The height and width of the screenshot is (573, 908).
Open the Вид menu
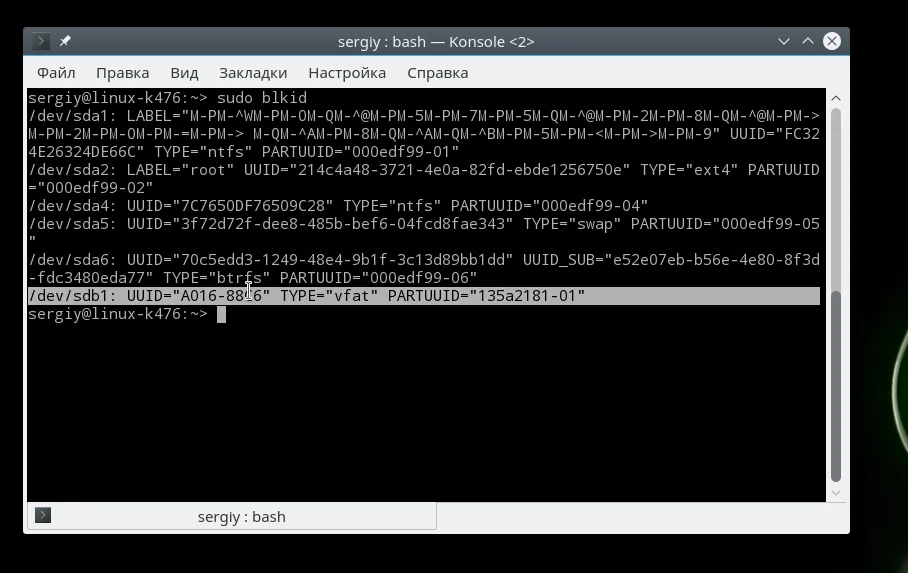point(184,73)
